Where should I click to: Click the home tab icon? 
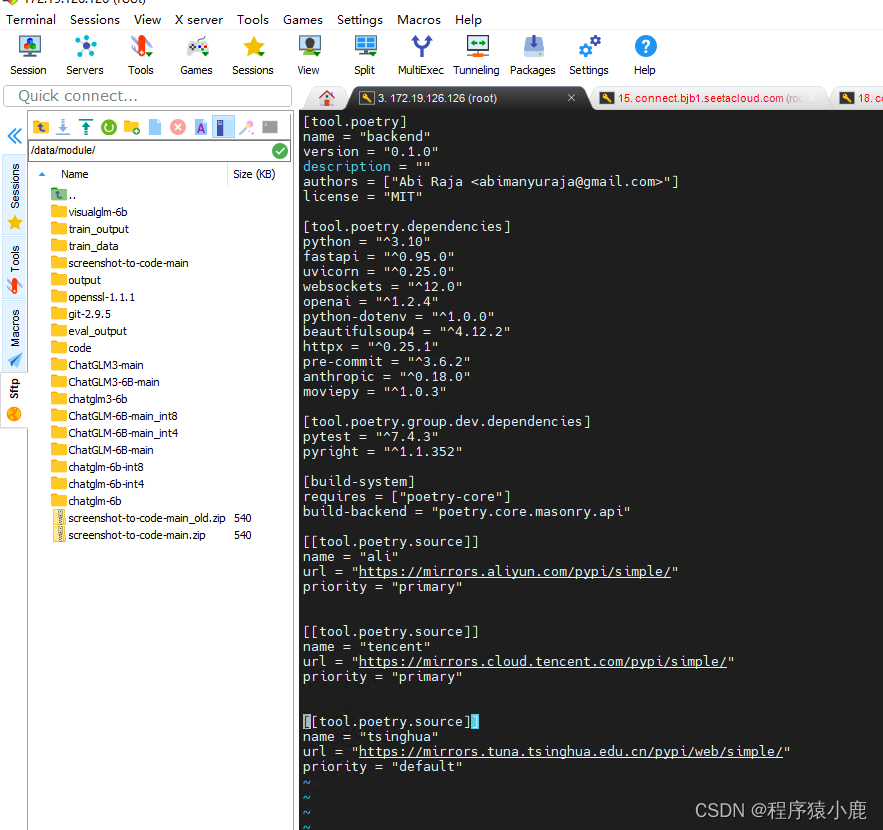pyautogui.click(x=327, y=98)
